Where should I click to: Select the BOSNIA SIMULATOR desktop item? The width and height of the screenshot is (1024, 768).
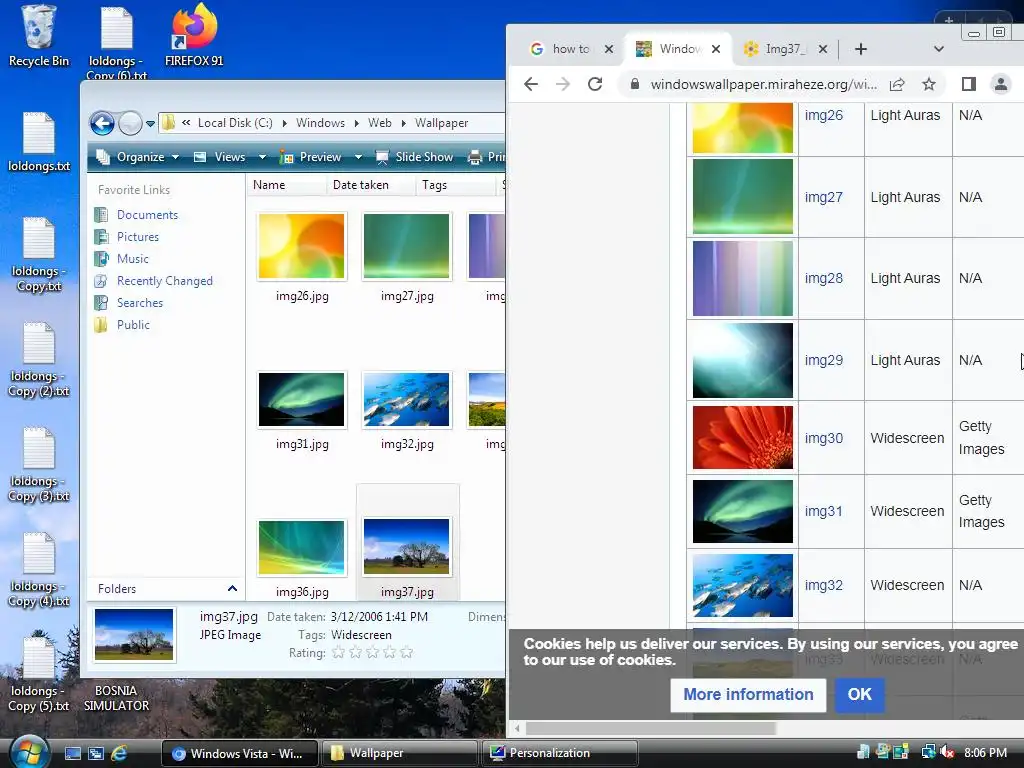(116, 697)
